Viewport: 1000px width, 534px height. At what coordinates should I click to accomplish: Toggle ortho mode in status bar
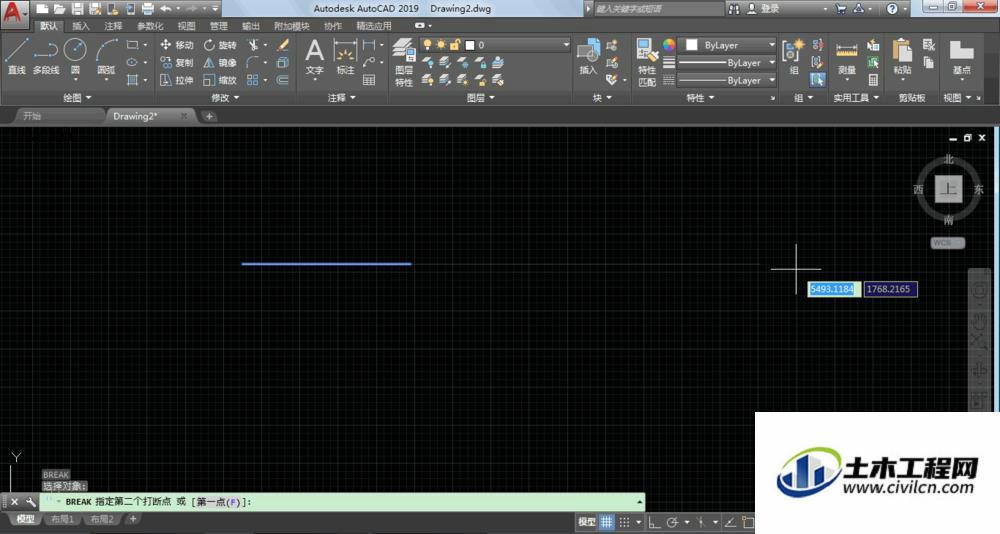pyautogui.click(x=654, y=522)
